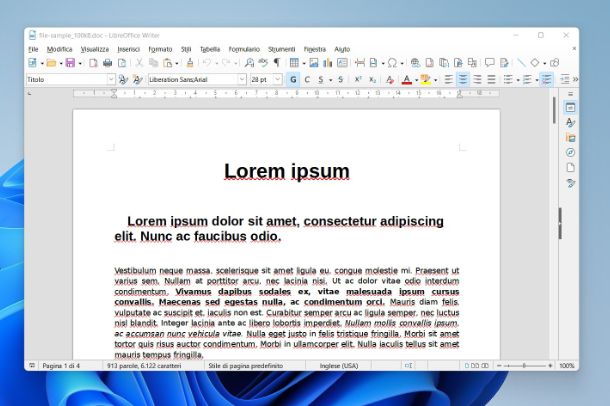
Task: Open the Save button dropdown arrow
Action: tap(80, 63)
